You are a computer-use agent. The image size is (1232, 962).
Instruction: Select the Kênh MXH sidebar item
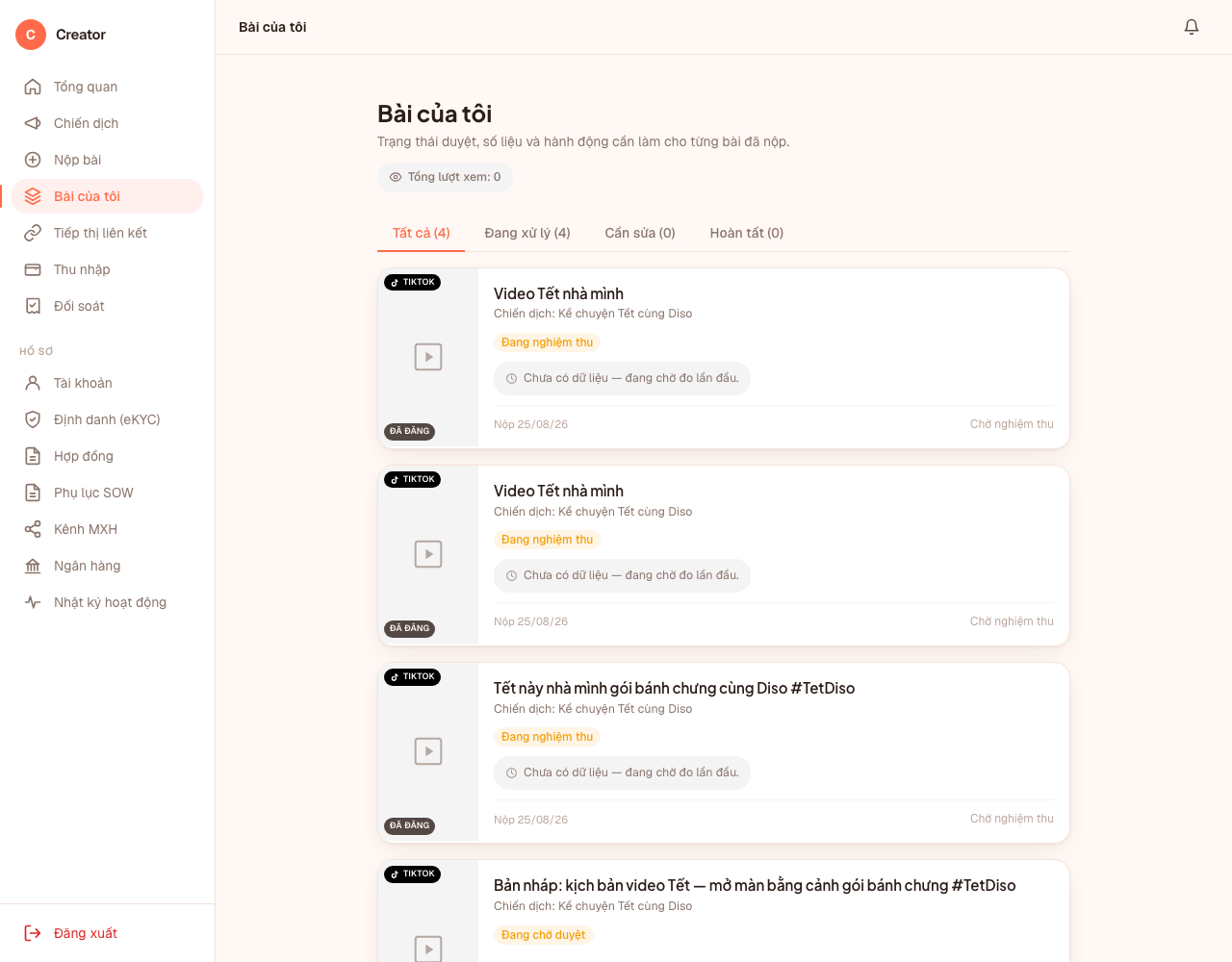click(107, 529)
